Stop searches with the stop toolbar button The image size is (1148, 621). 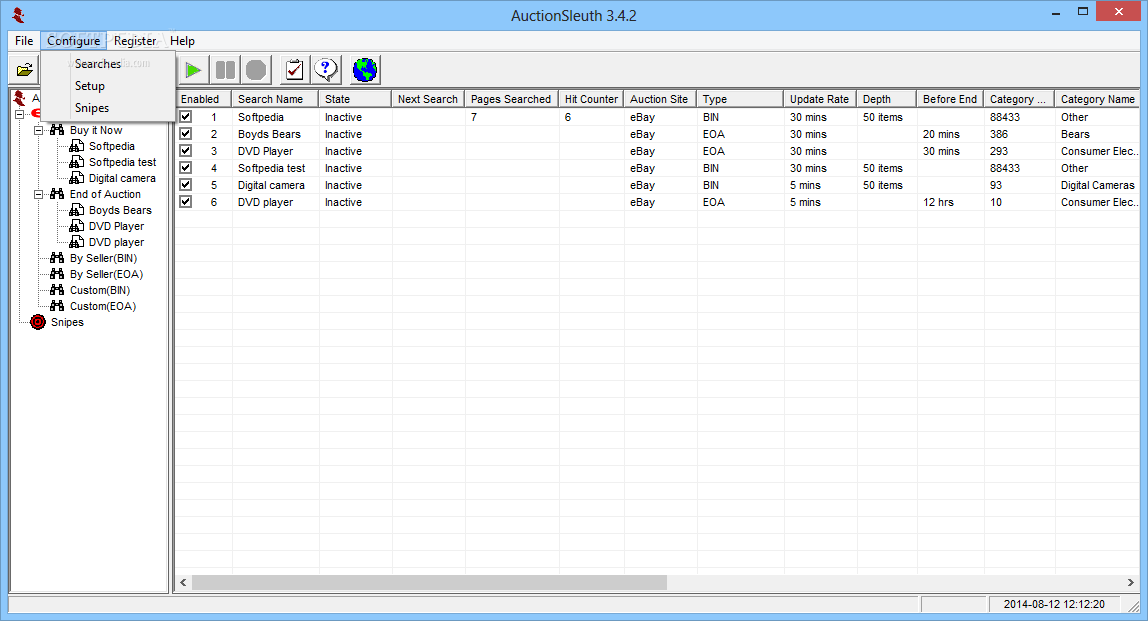point(256,70)
